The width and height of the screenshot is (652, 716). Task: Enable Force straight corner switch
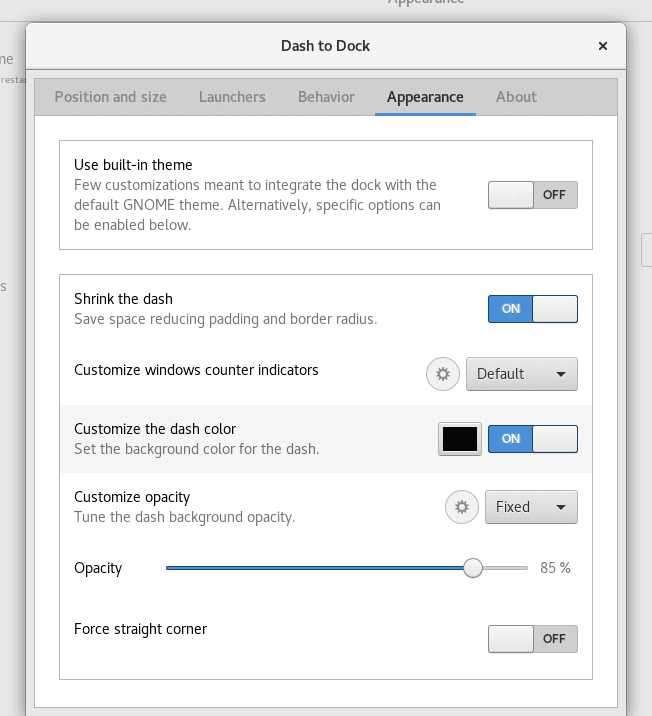point(532,638)
